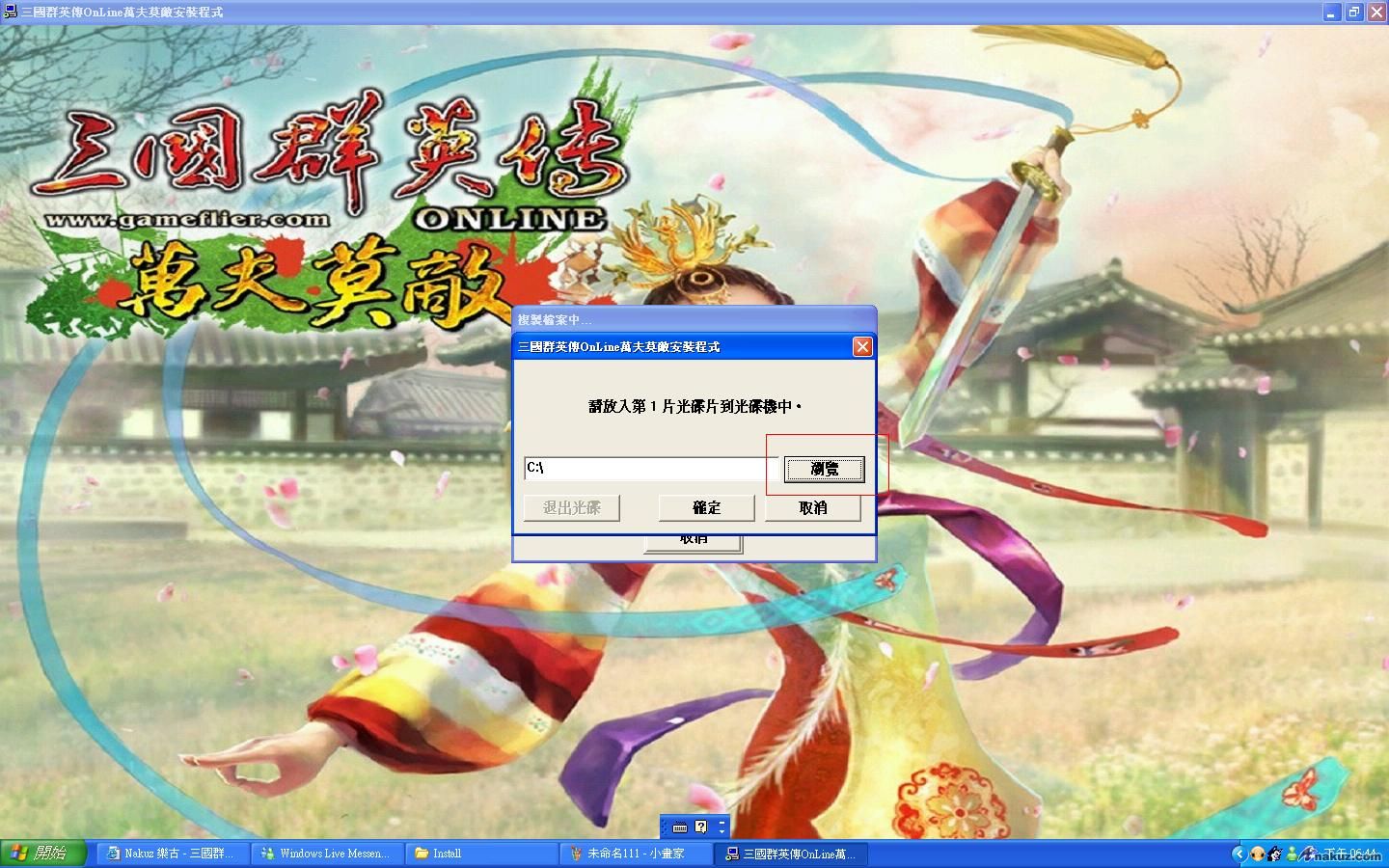The width and height of the screenshot is (1389, 868).
Task: Expand hidden system tray icons
Action: point(1239,854)
